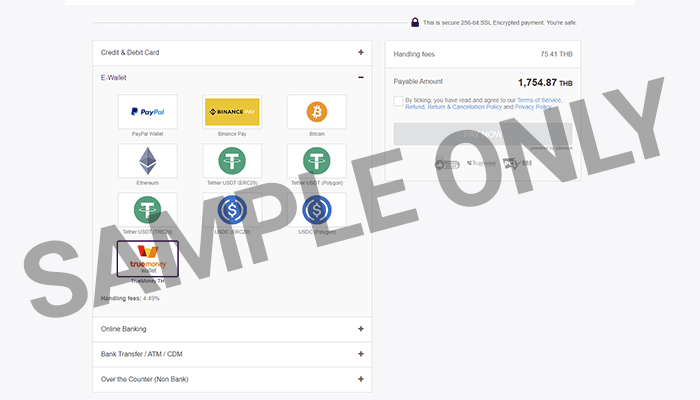Expand Bank Transfer / ATM / CDM section
700x400 pixels.
(x=360, y=354)
